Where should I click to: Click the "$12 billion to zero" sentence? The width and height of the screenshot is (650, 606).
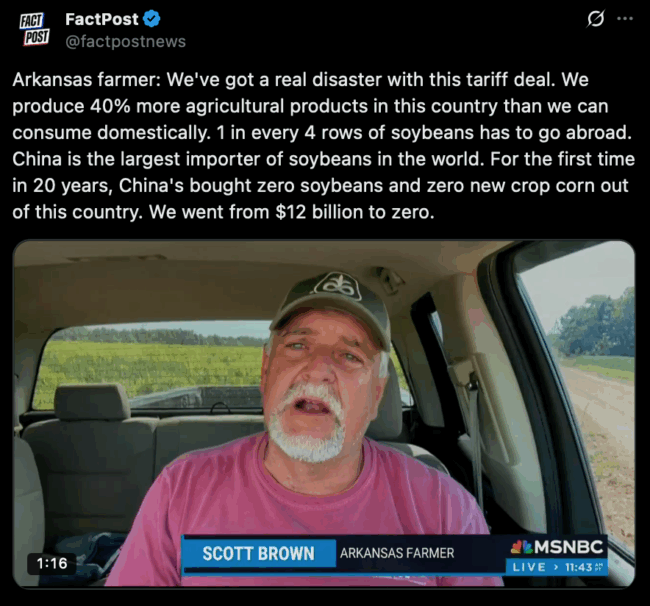(291, 212)
